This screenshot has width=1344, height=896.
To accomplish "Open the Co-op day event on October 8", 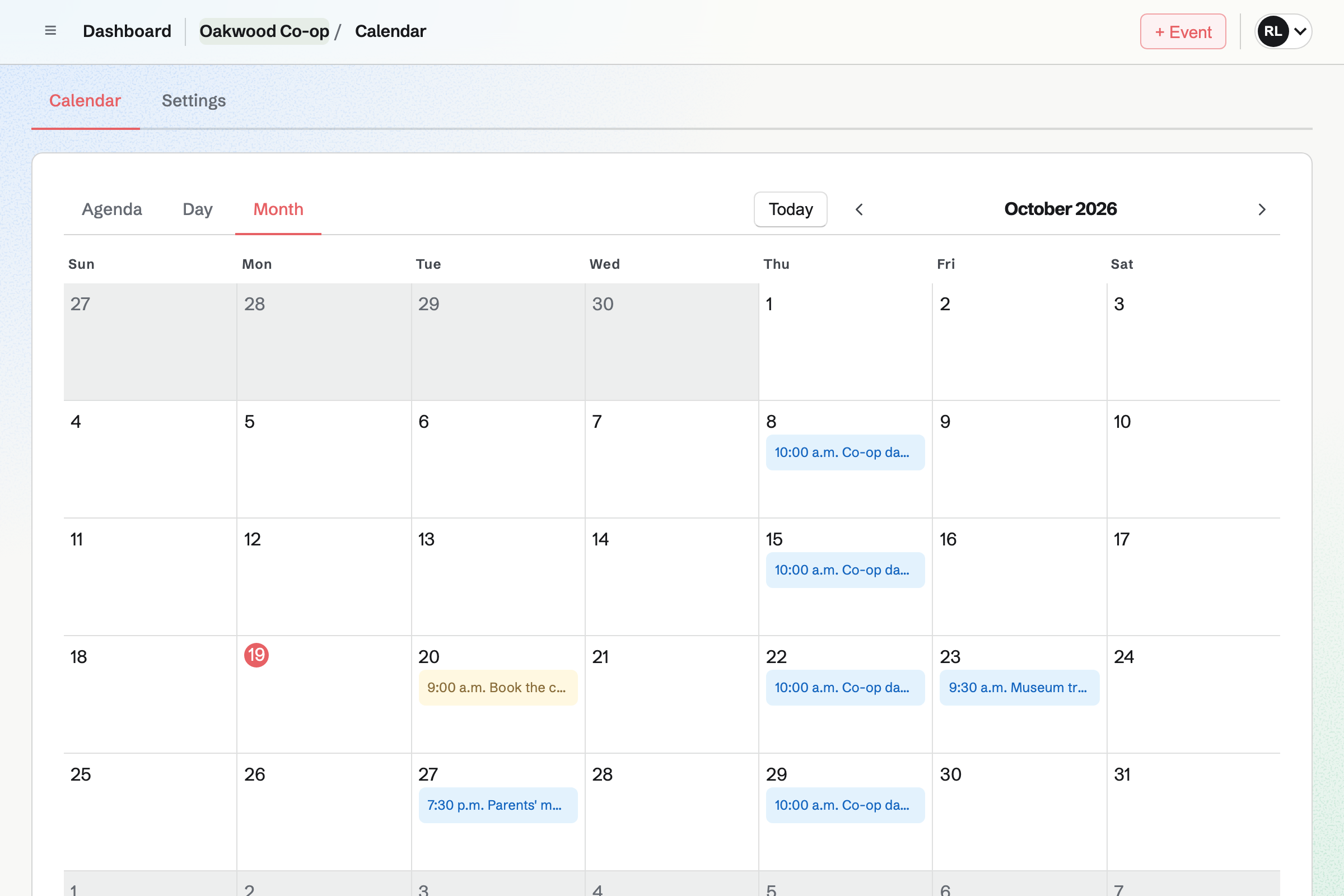I will tap(845, 452).
